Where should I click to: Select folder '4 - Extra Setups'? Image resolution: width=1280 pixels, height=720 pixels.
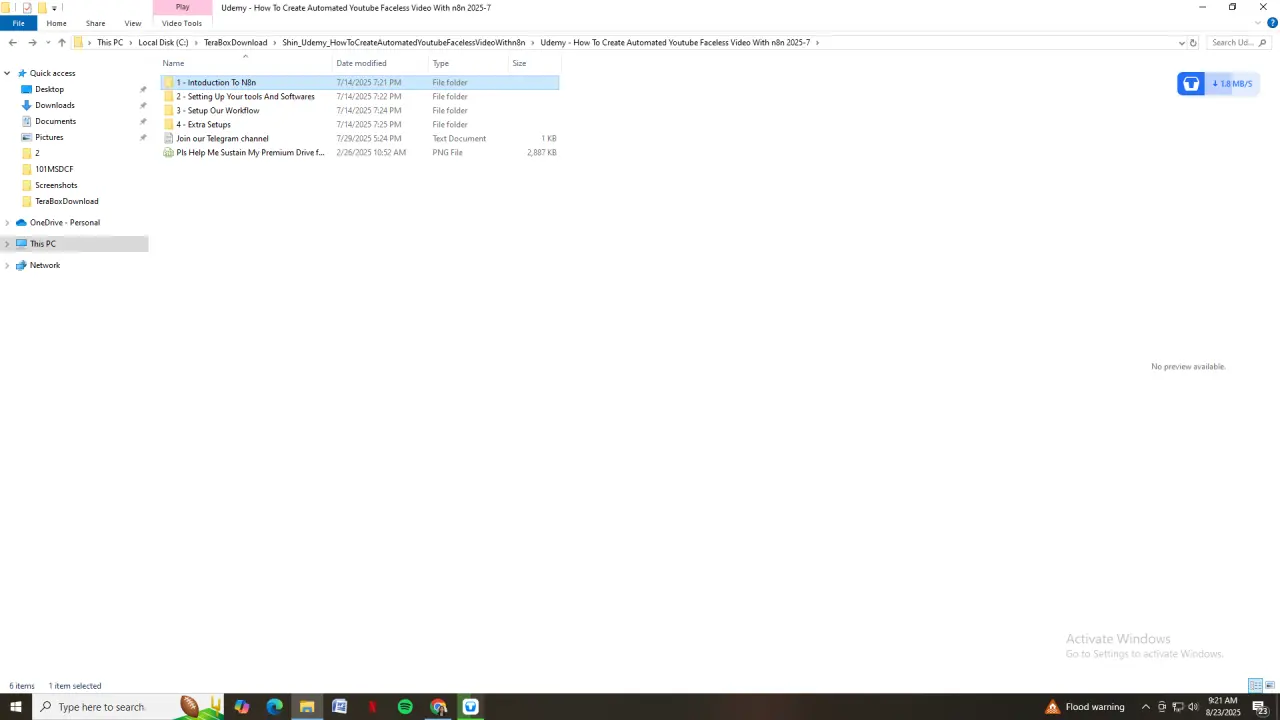pos(360,124)
